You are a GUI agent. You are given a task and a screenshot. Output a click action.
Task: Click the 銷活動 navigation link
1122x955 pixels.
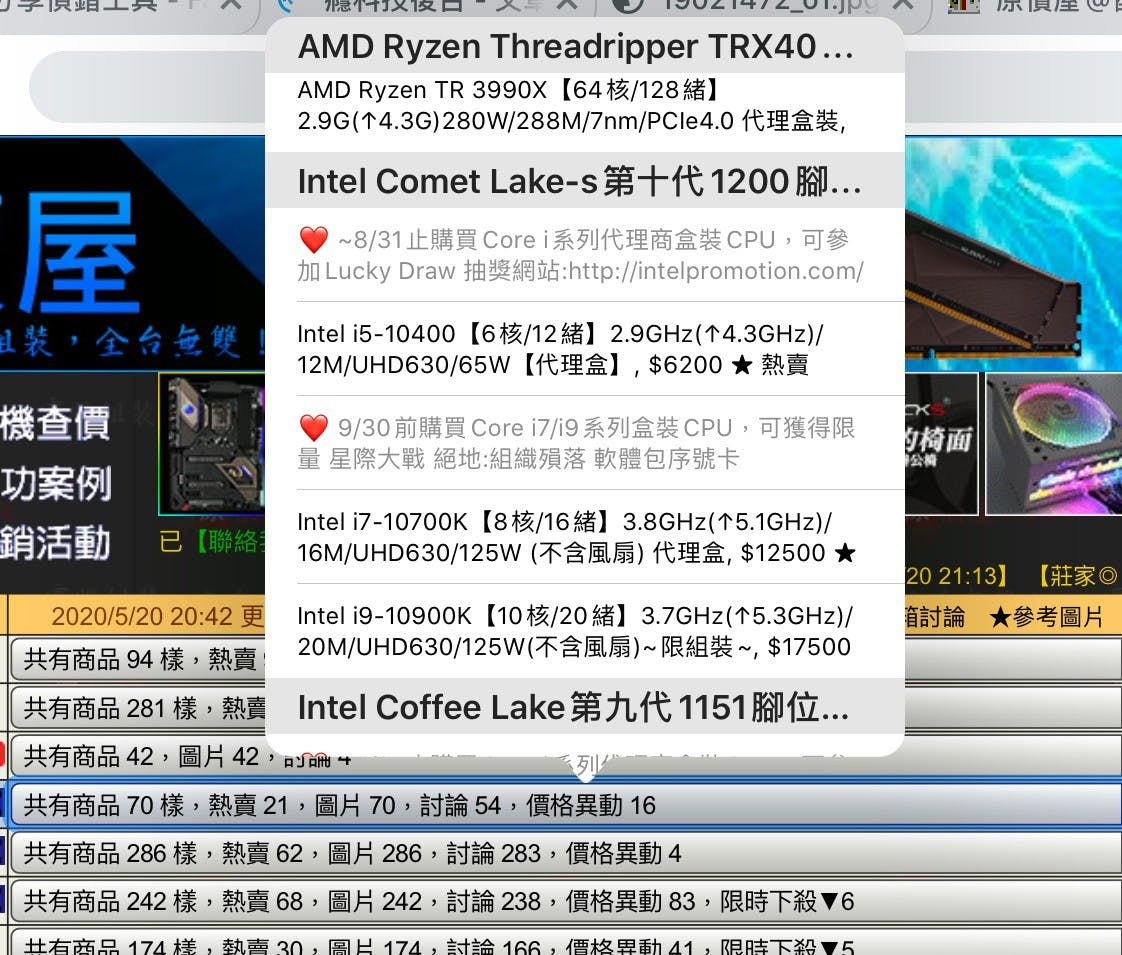point(55,542)
